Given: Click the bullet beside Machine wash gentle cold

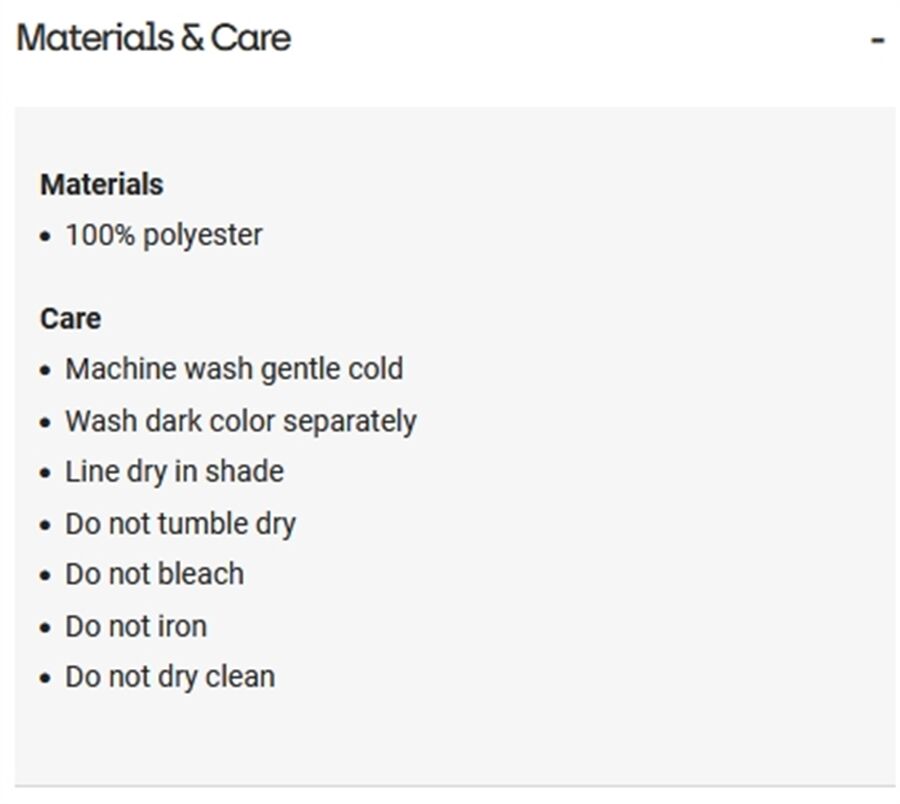Looking at the screenshot, I should 45,371.
